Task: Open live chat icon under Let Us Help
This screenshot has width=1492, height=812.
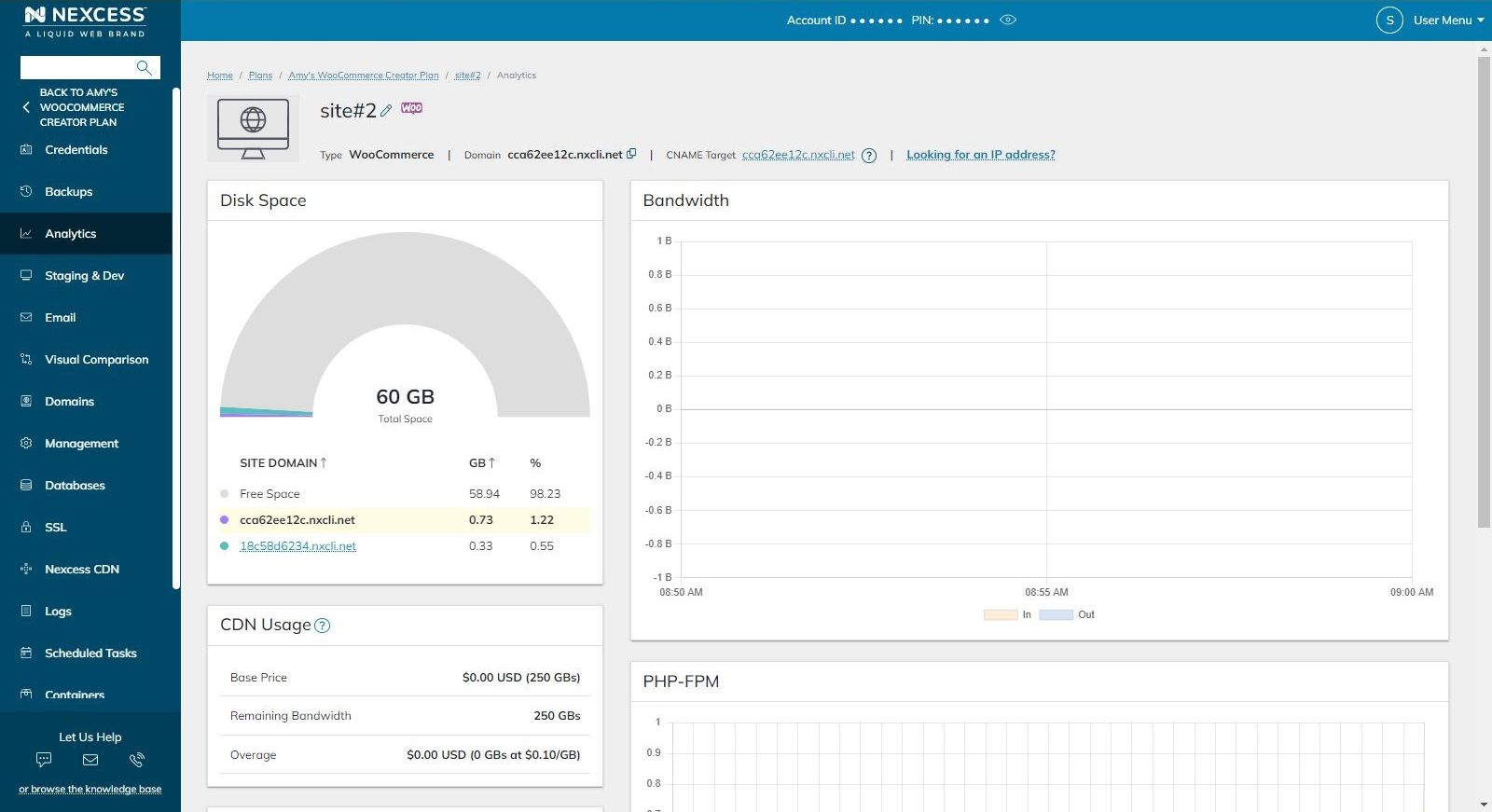Action: (43, 760)
